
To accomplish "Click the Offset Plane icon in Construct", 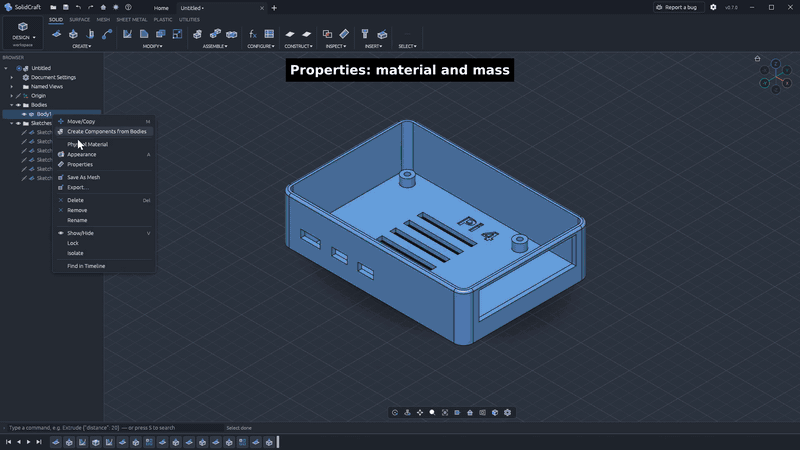I will click(x=290, y=34).
